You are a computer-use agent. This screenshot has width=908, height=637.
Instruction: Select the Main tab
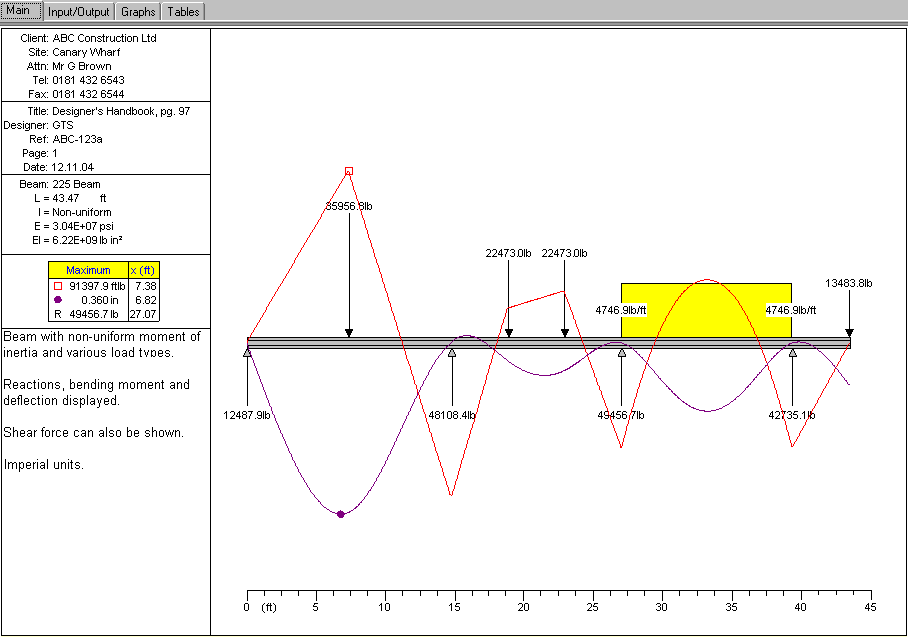(x=22, y=12)
